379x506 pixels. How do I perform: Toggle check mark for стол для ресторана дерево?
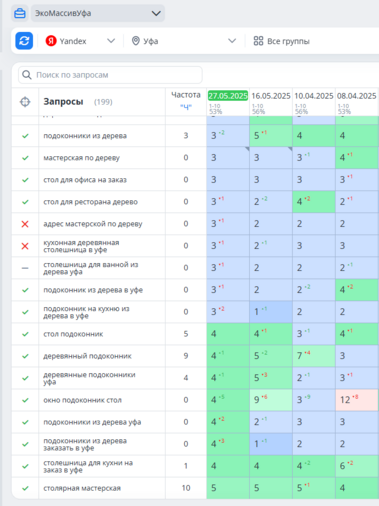[x=25, y=202]
